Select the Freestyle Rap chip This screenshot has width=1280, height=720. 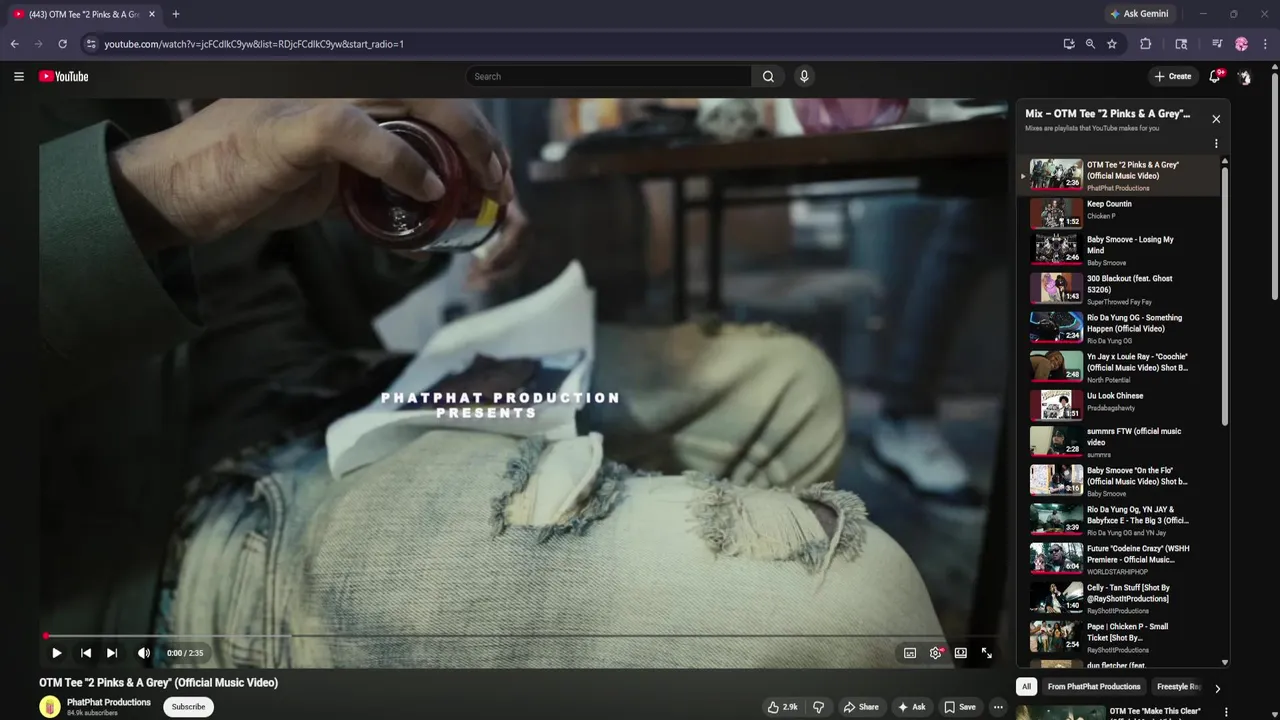[x=1178, y=687]
